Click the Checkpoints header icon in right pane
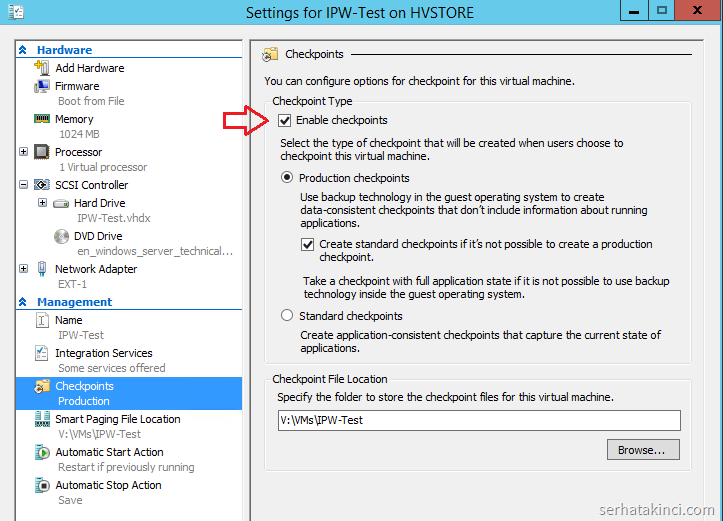723x521 pixels. (270, 54)
